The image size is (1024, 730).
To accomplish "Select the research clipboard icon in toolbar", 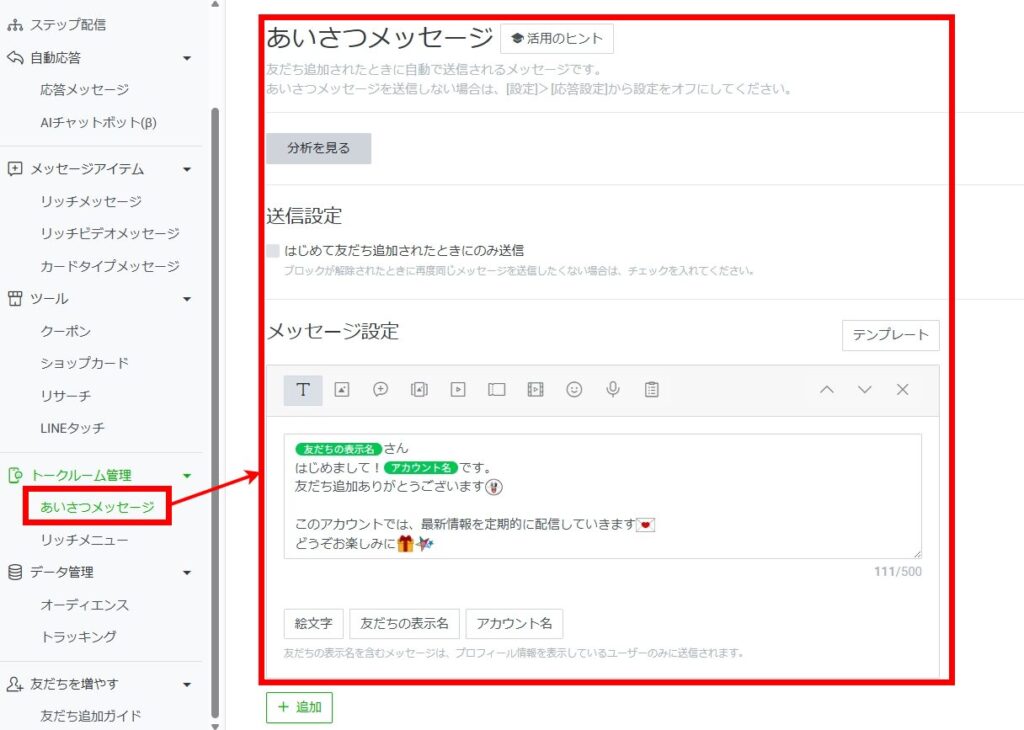I will click(x=652, y=390).
